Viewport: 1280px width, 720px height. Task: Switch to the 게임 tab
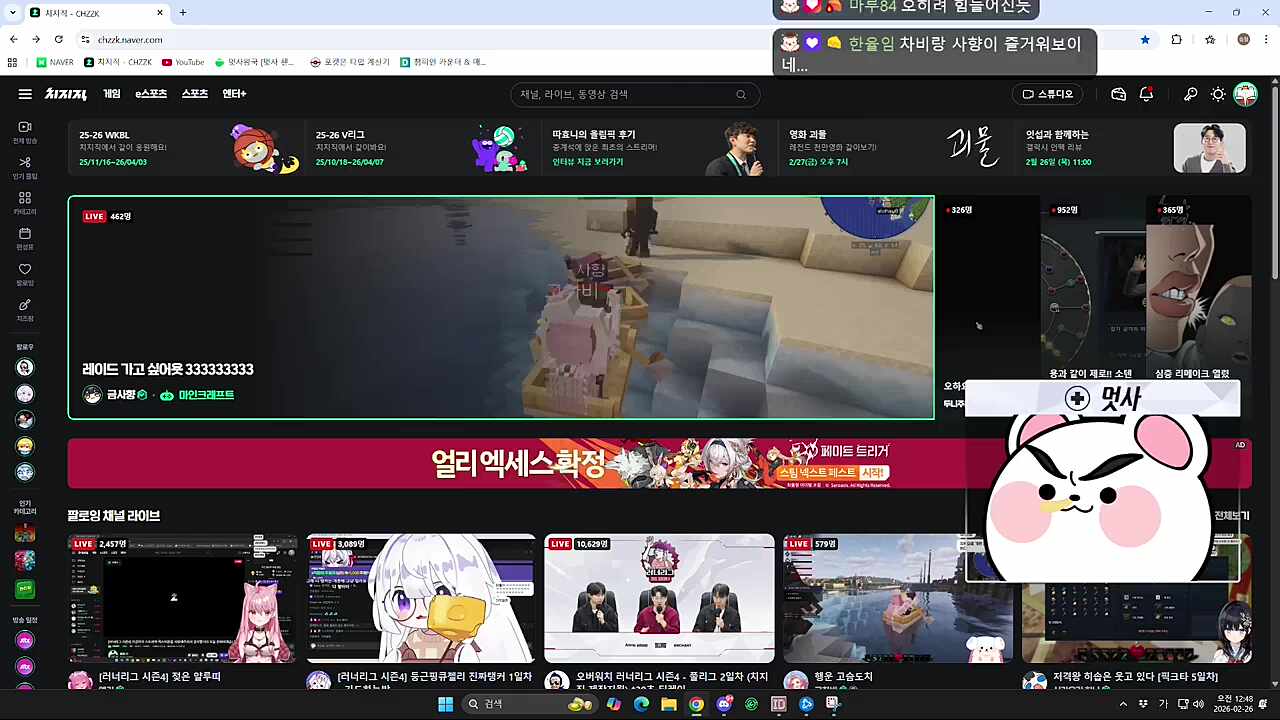[111, 93]
